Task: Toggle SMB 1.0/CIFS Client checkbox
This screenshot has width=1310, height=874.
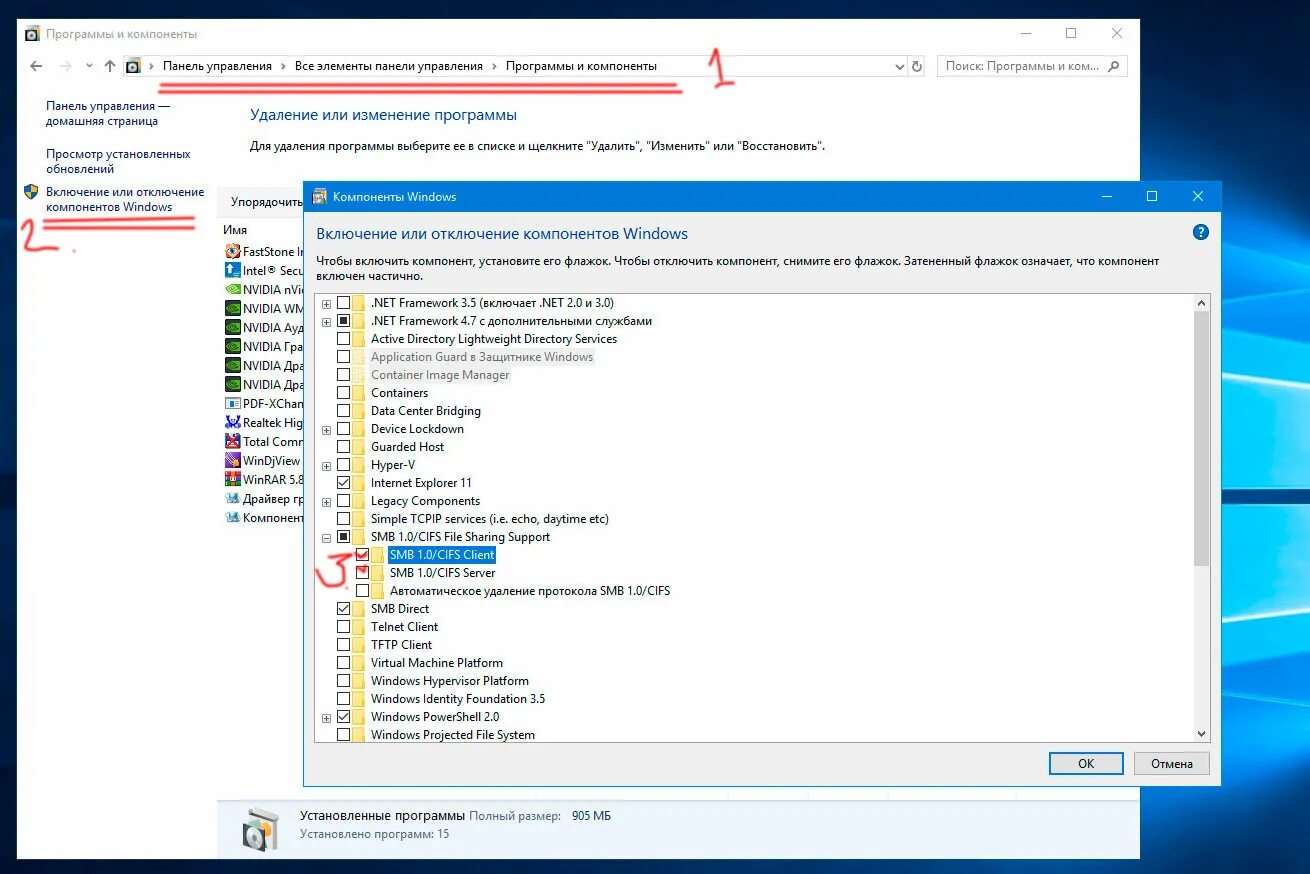Action: 362,555
